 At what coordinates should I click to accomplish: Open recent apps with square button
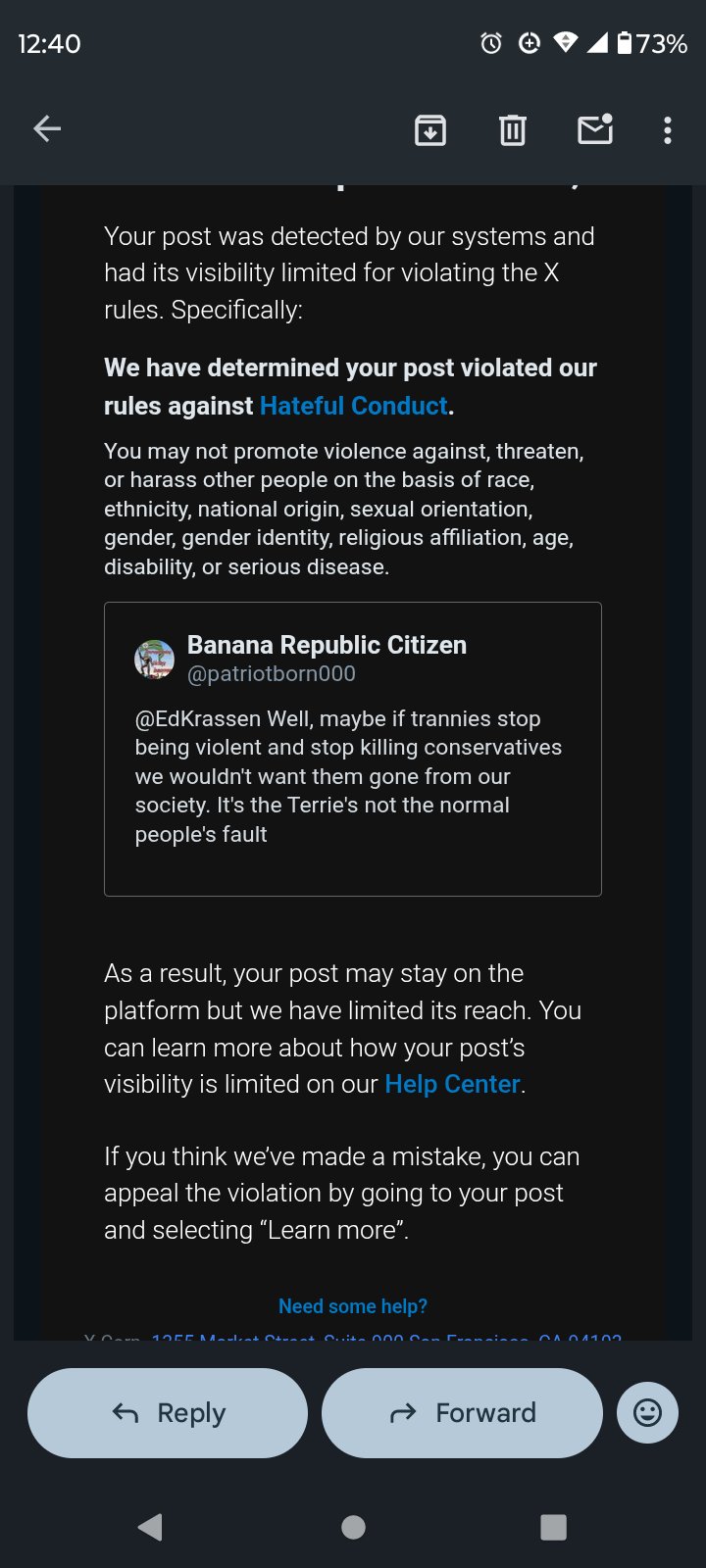pos(554,1527)
